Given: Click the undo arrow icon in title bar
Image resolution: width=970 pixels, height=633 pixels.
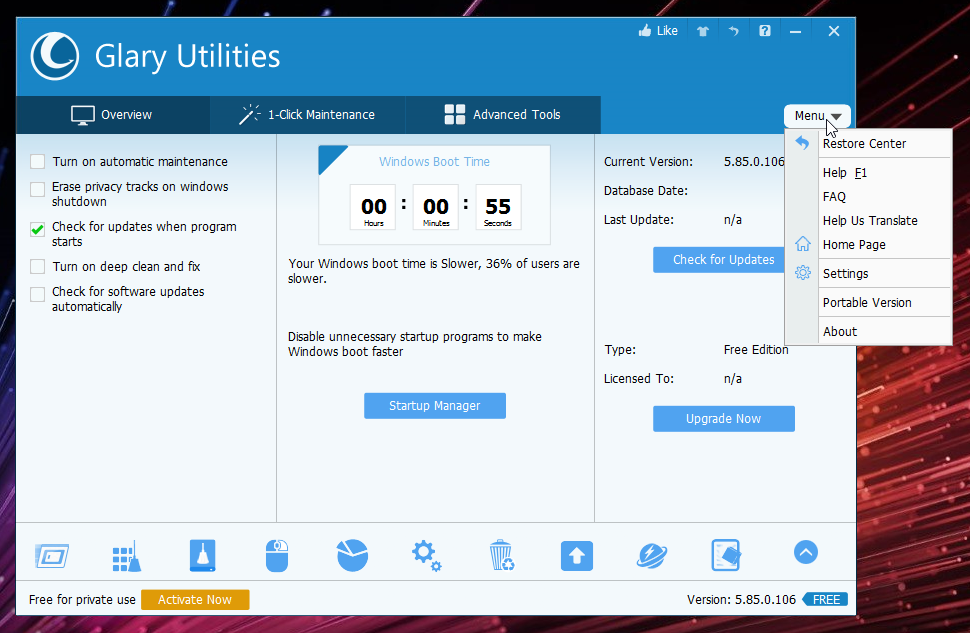Looking at the screenshot, I should [734, 31].
